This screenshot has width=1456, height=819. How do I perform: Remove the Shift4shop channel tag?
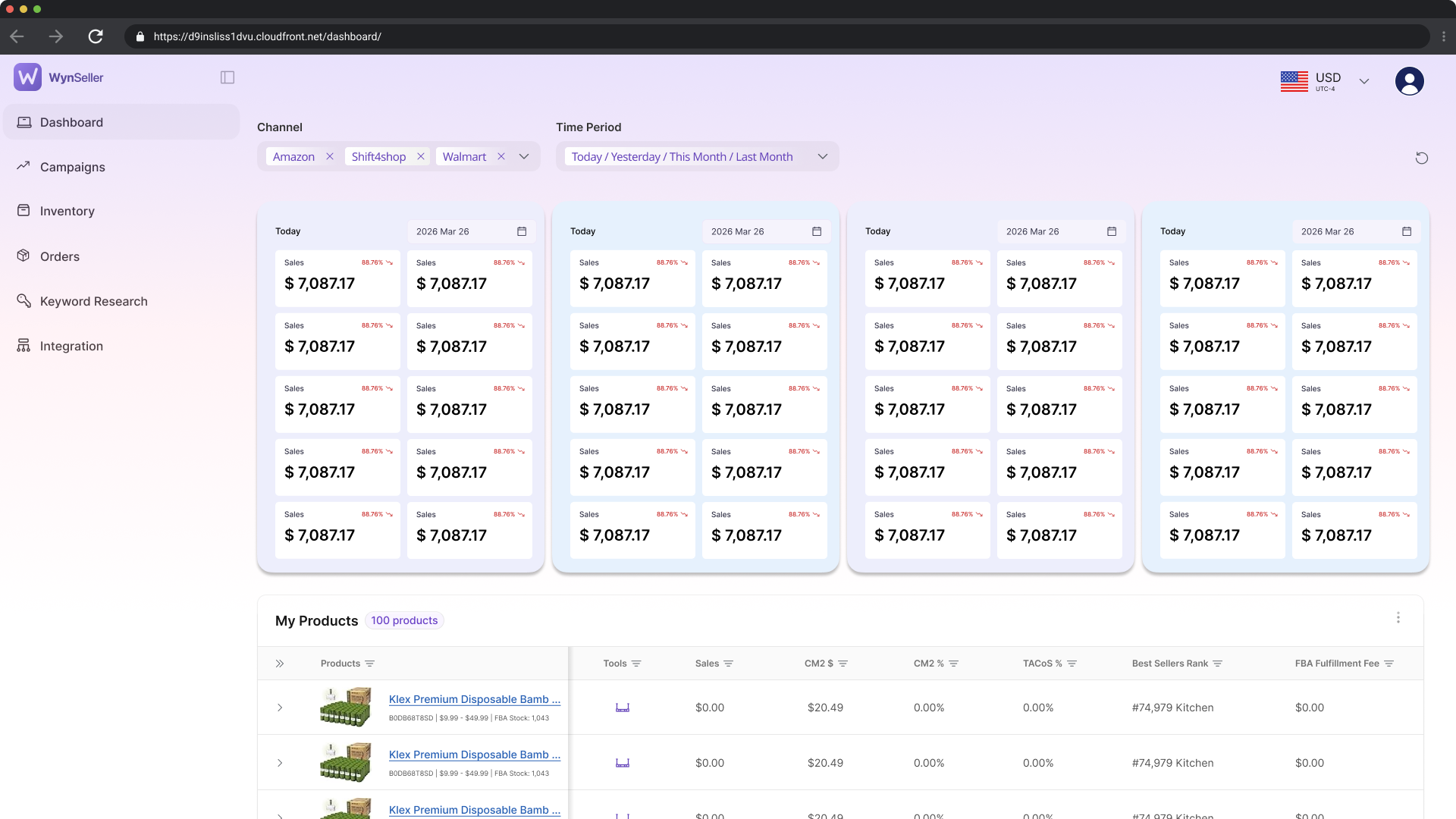(421, 156)
